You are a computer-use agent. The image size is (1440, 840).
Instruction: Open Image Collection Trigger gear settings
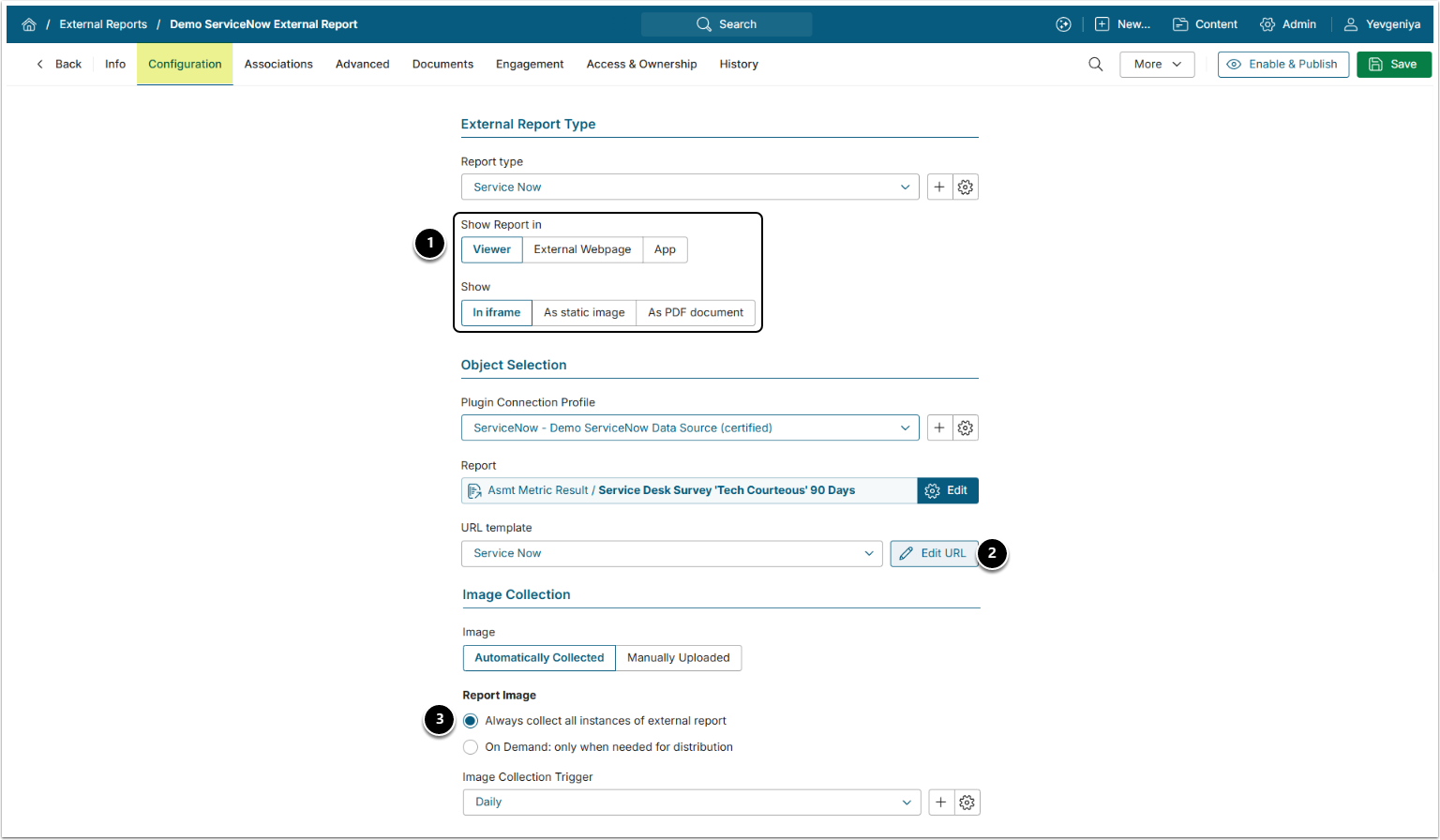click(x=967, y=802)
